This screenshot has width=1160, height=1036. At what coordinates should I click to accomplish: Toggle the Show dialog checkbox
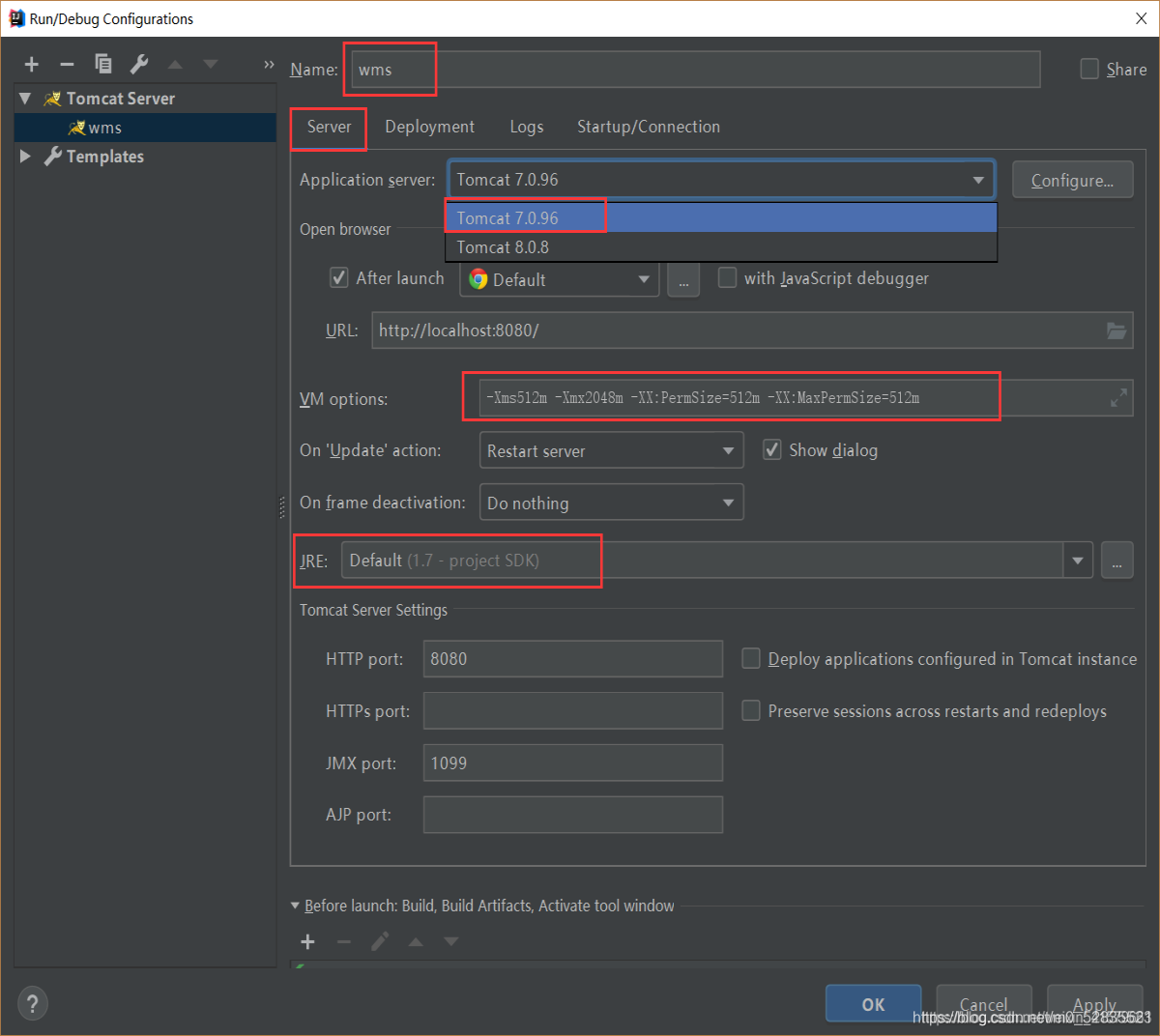tap(772, 449)
